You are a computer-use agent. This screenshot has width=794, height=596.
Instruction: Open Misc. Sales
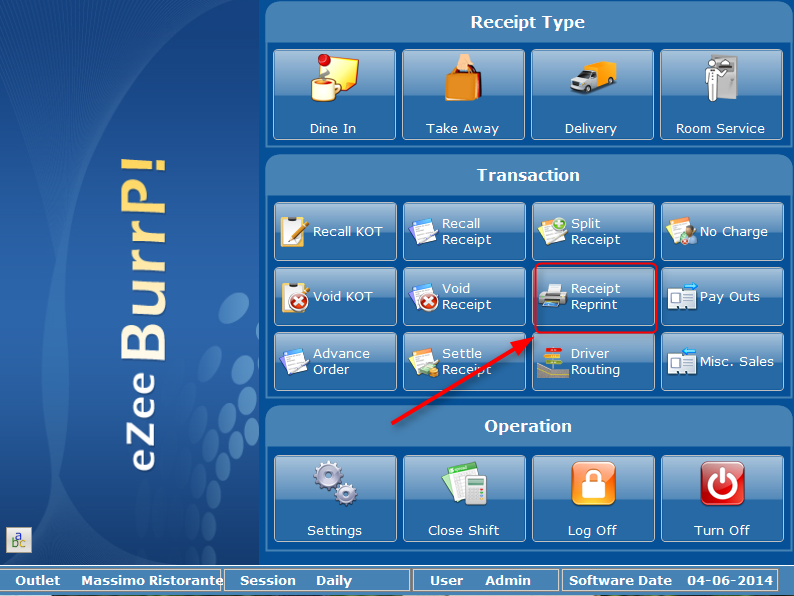coord(723,362)
